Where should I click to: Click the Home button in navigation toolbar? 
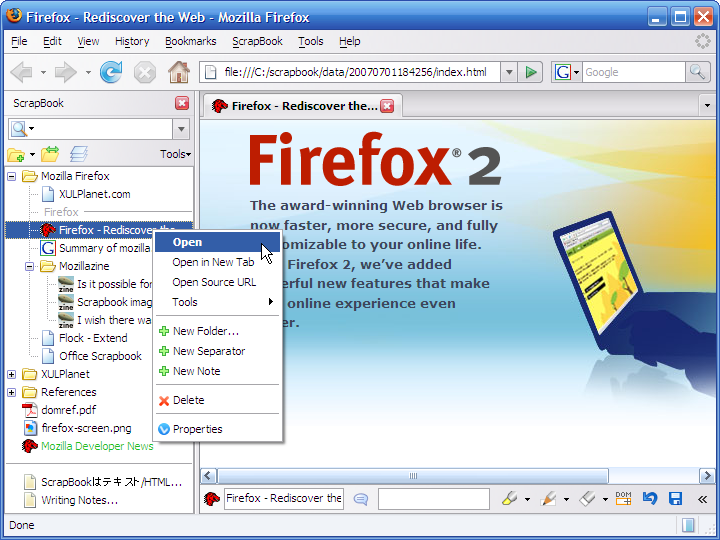click(178, 72)
